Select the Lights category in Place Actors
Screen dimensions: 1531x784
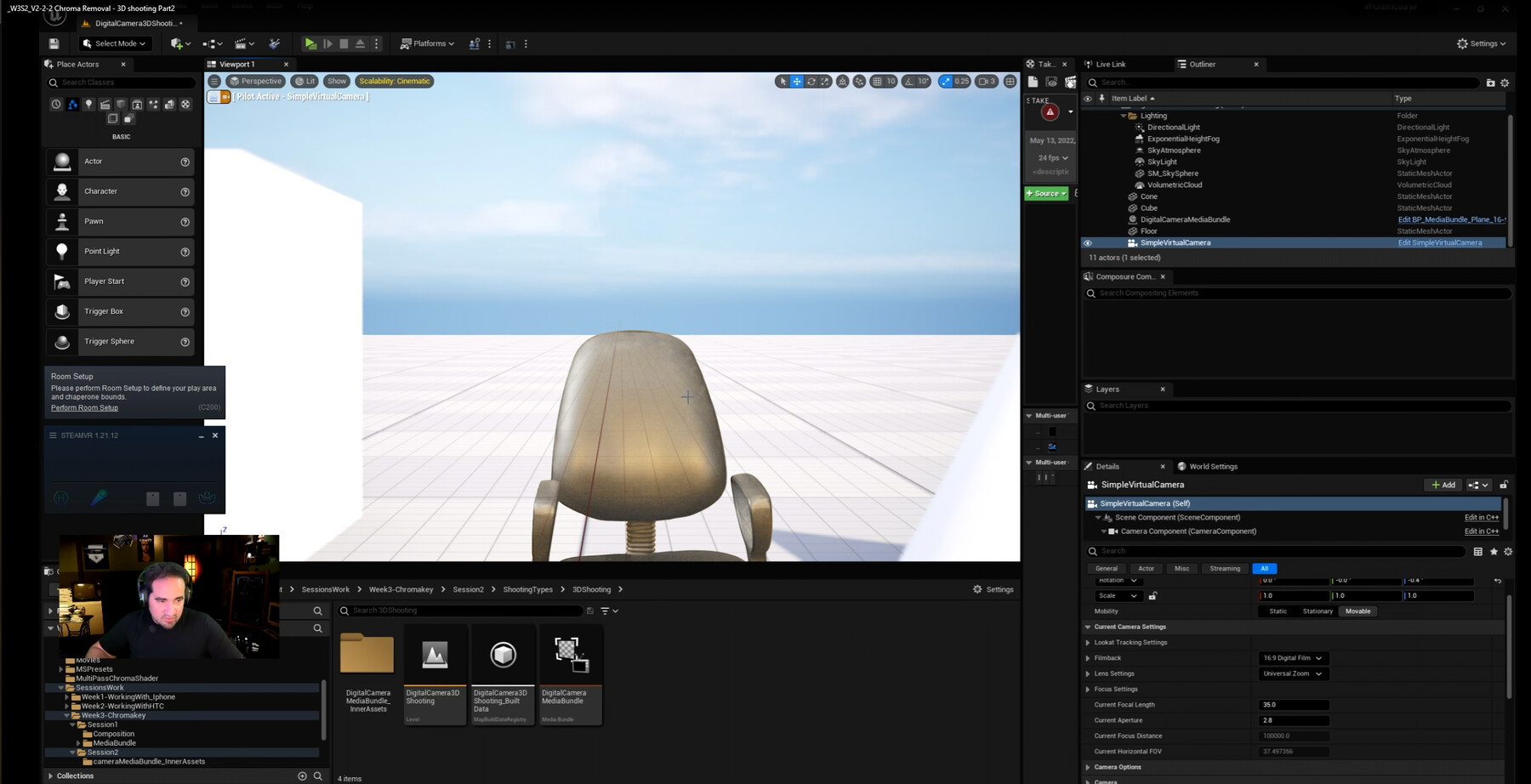[x=88, y=104]
